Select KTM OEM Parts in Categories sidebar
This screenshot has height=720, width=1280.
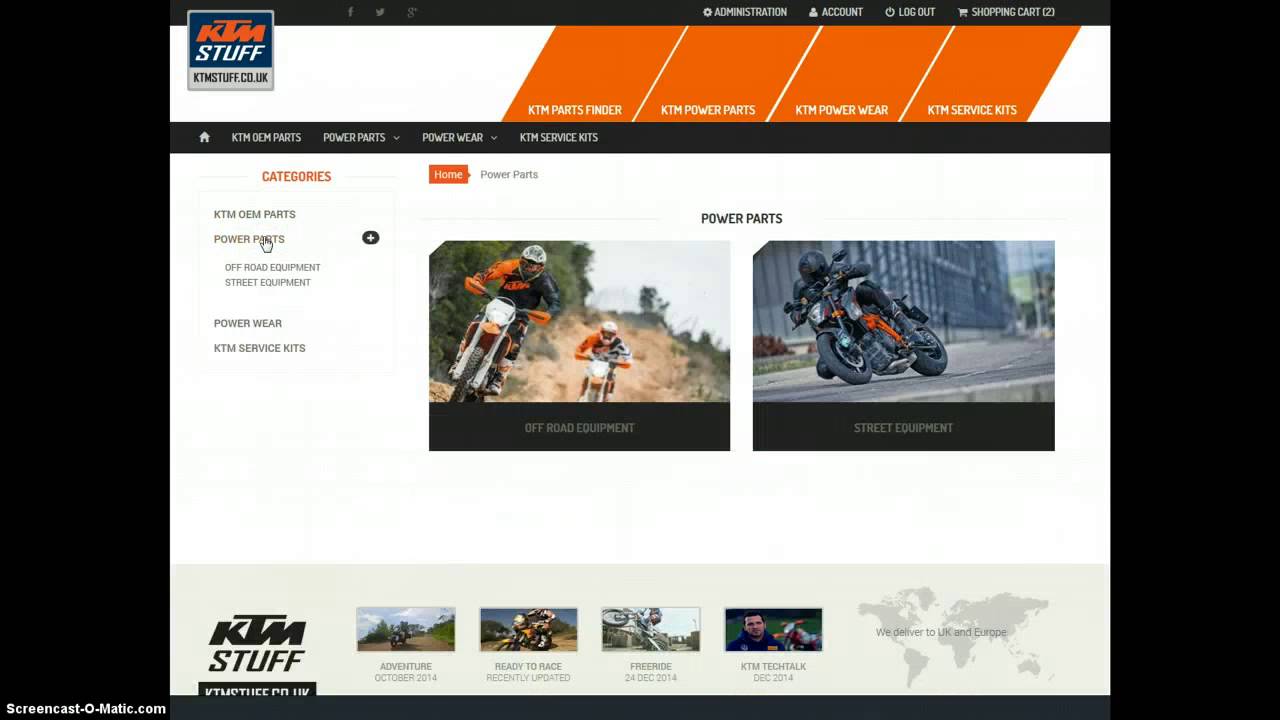(x=255, y=214)
